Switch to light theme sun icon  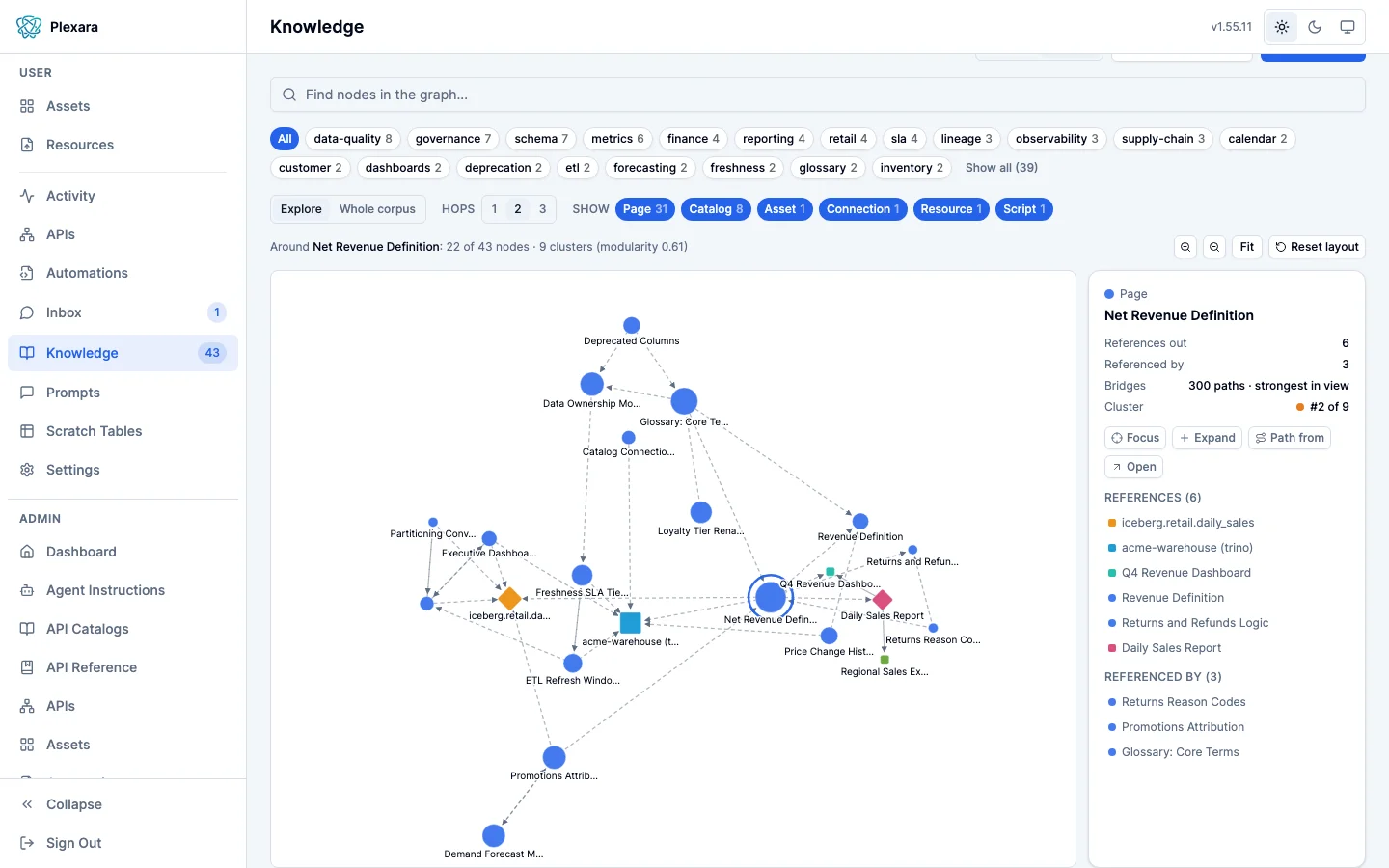tap(1282, 27)
